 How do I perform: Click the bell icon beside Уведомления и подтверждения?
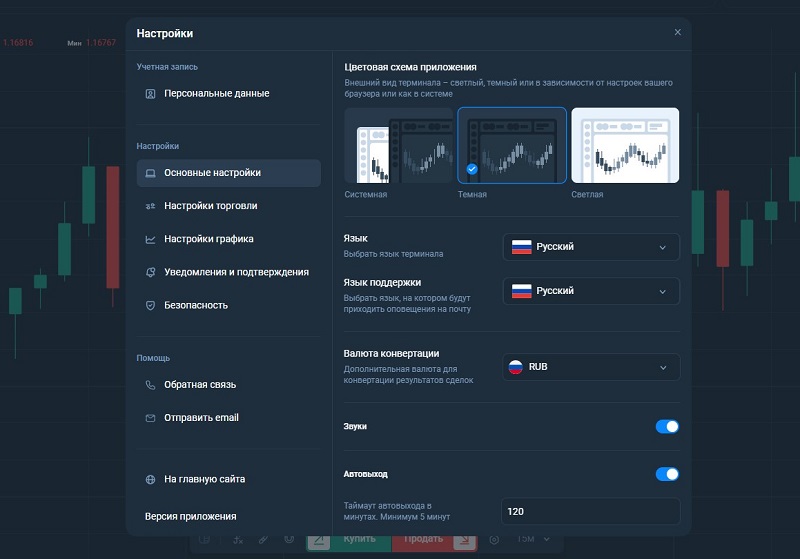[150, 272]
